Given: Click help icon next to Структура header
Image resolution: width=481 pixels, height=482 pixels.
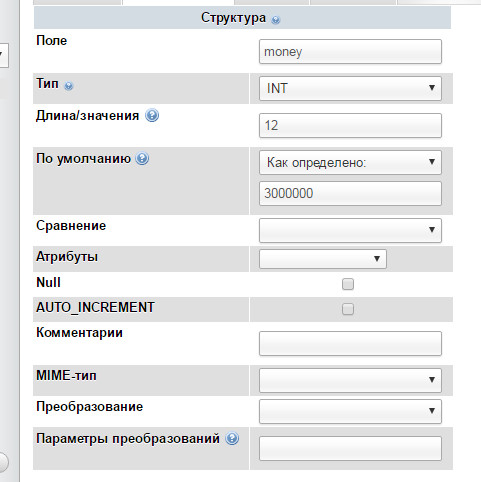Looking at the screenshot, I should tap(275, 20).
